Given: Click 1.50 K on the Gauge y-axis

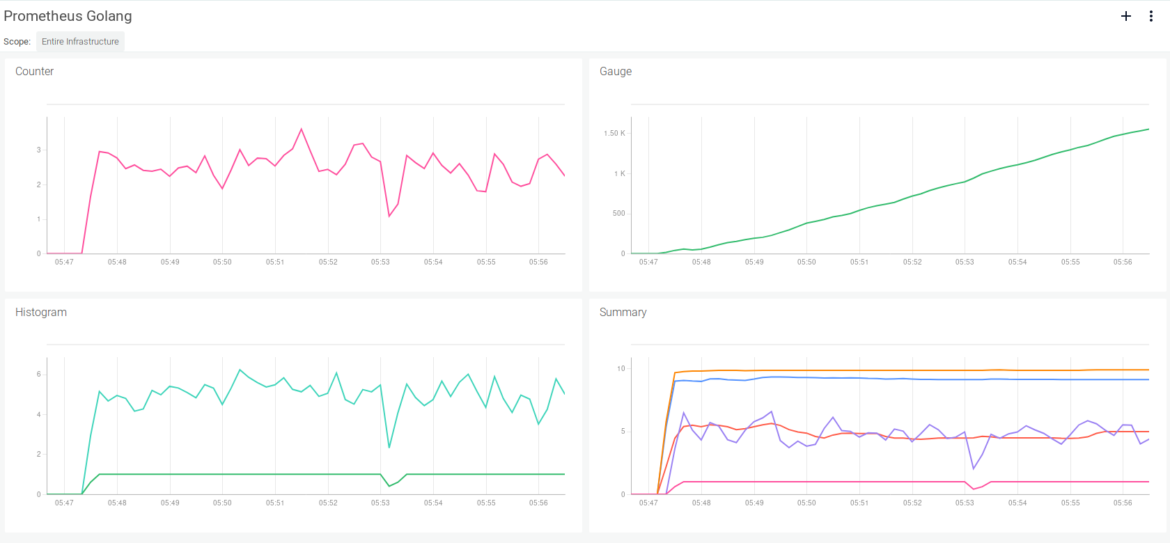Looking at the screenshot, I should [x=614, y=134].
